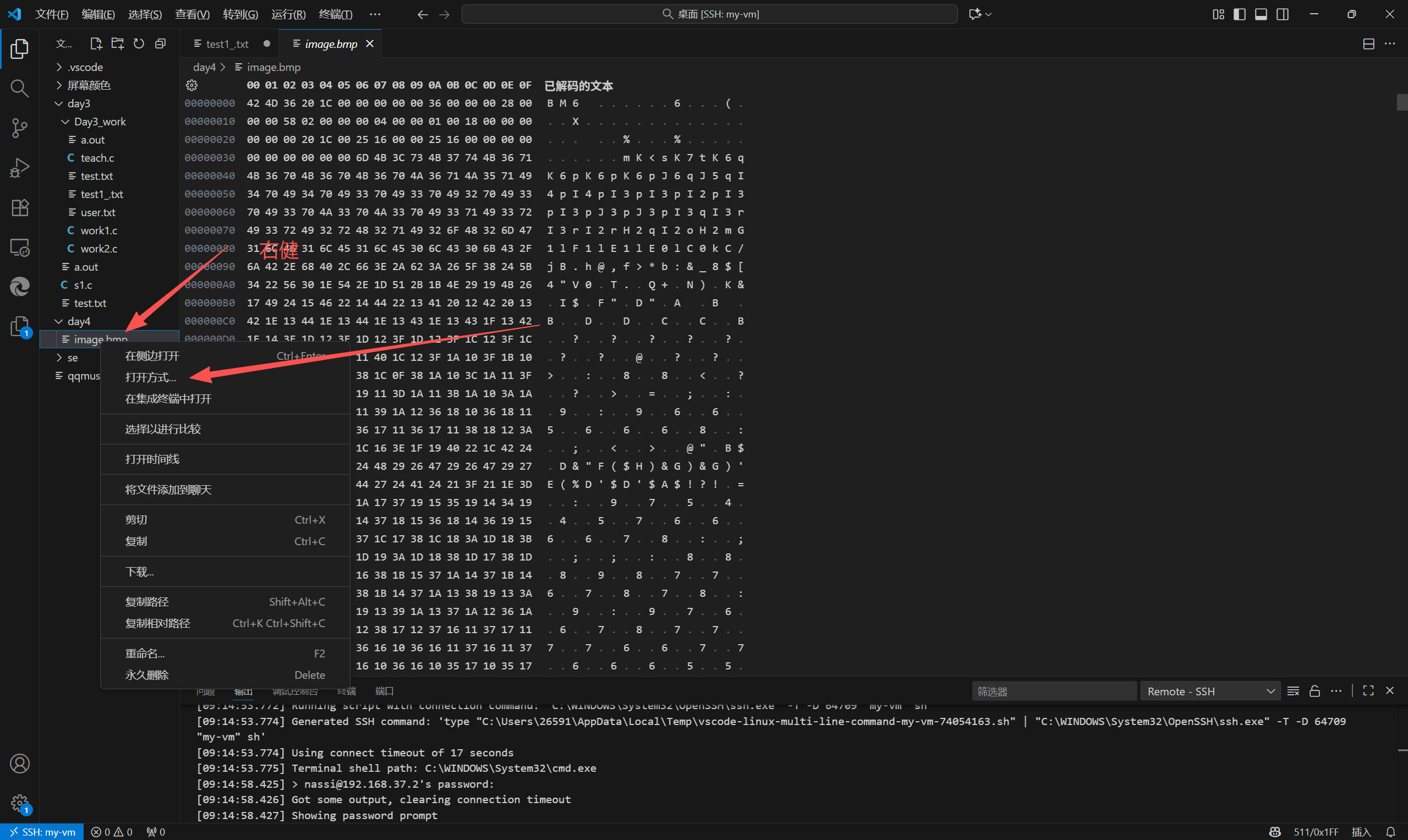Open the hex editor settings gear

pos(192,85)
